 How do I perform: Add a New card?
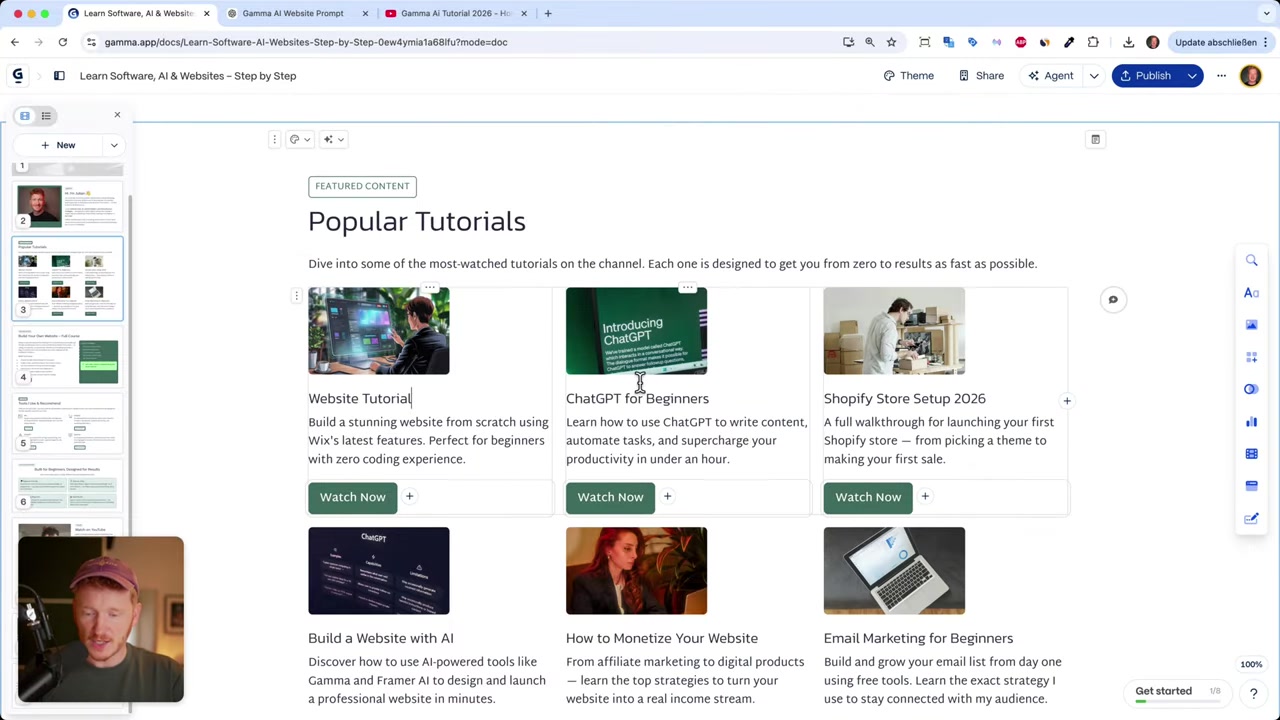(58, 145)
